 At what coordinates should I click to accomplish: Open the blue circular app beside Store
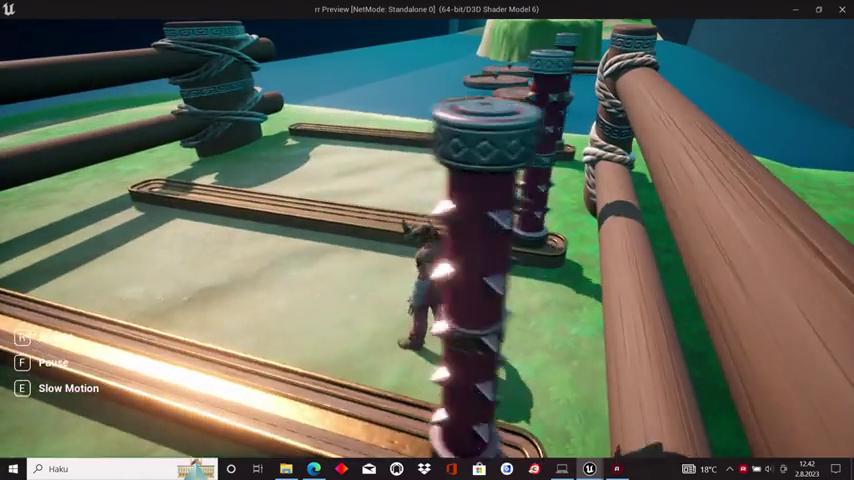coord(507,469)
